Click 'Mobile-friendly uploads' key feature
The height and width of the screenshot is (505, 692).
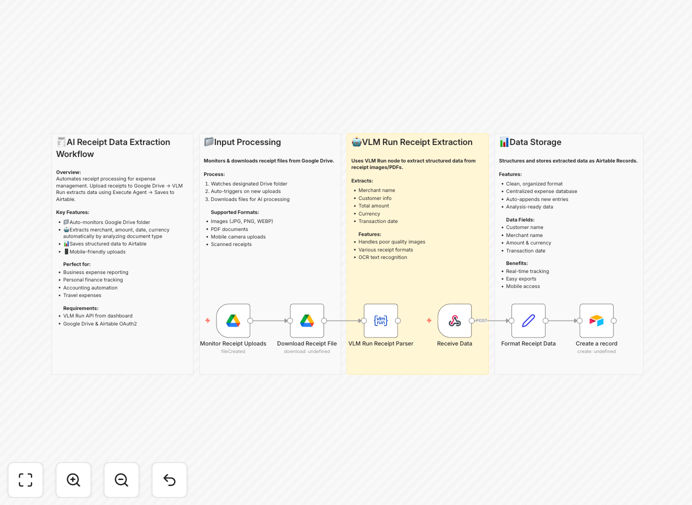[94, 252]
